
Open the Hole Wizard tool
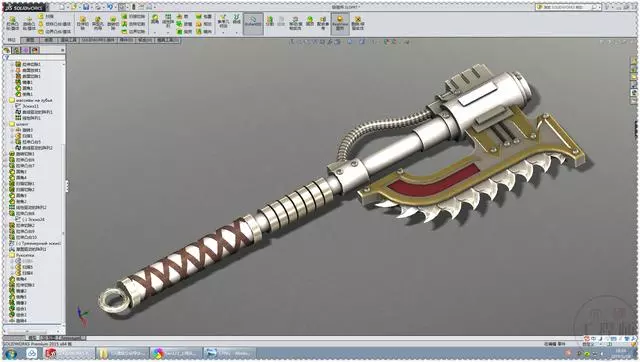(x=98, y=23)
